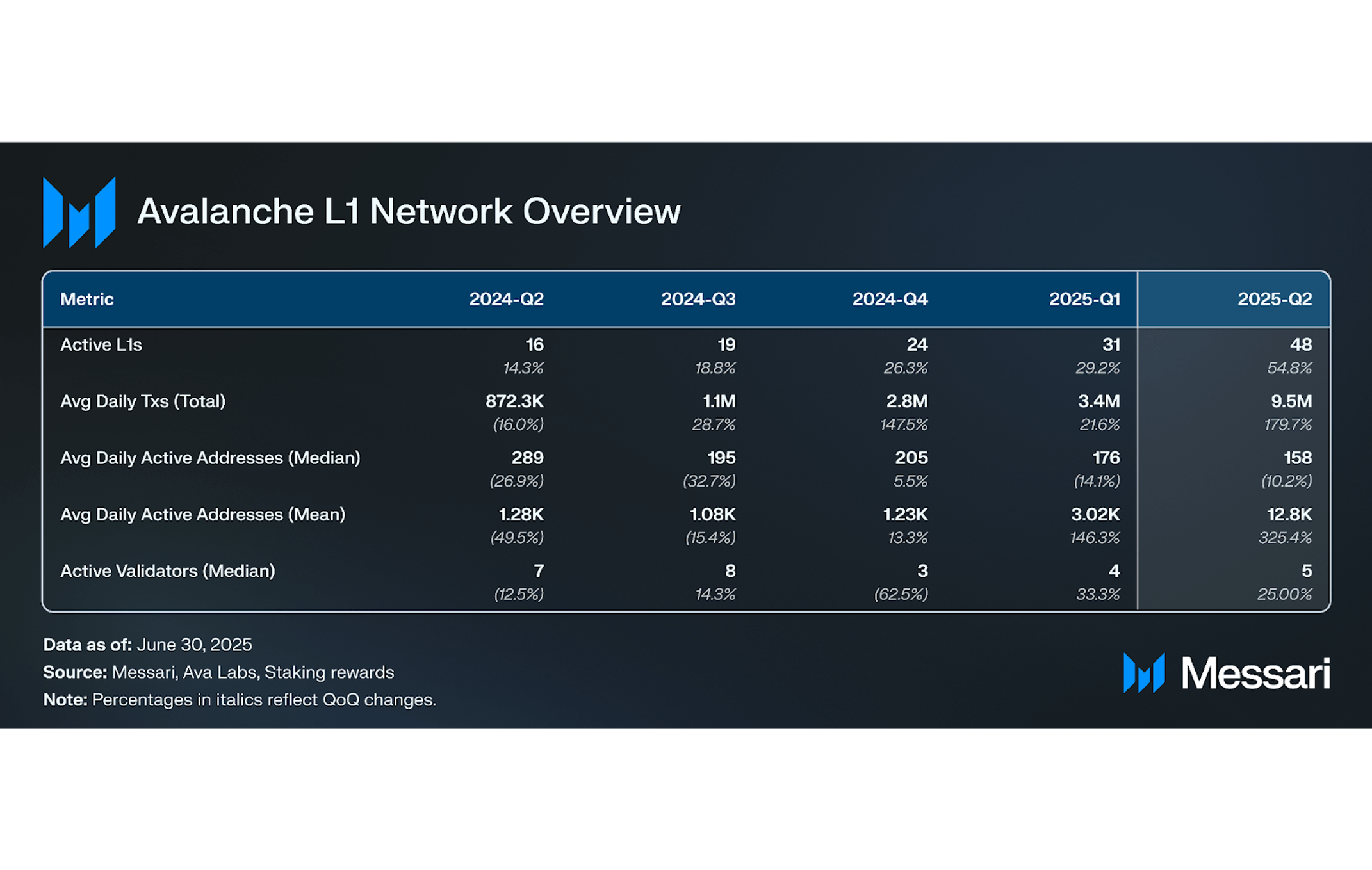
Task: Select the Active Validators (Median) row
Action: tap(686, 582)
